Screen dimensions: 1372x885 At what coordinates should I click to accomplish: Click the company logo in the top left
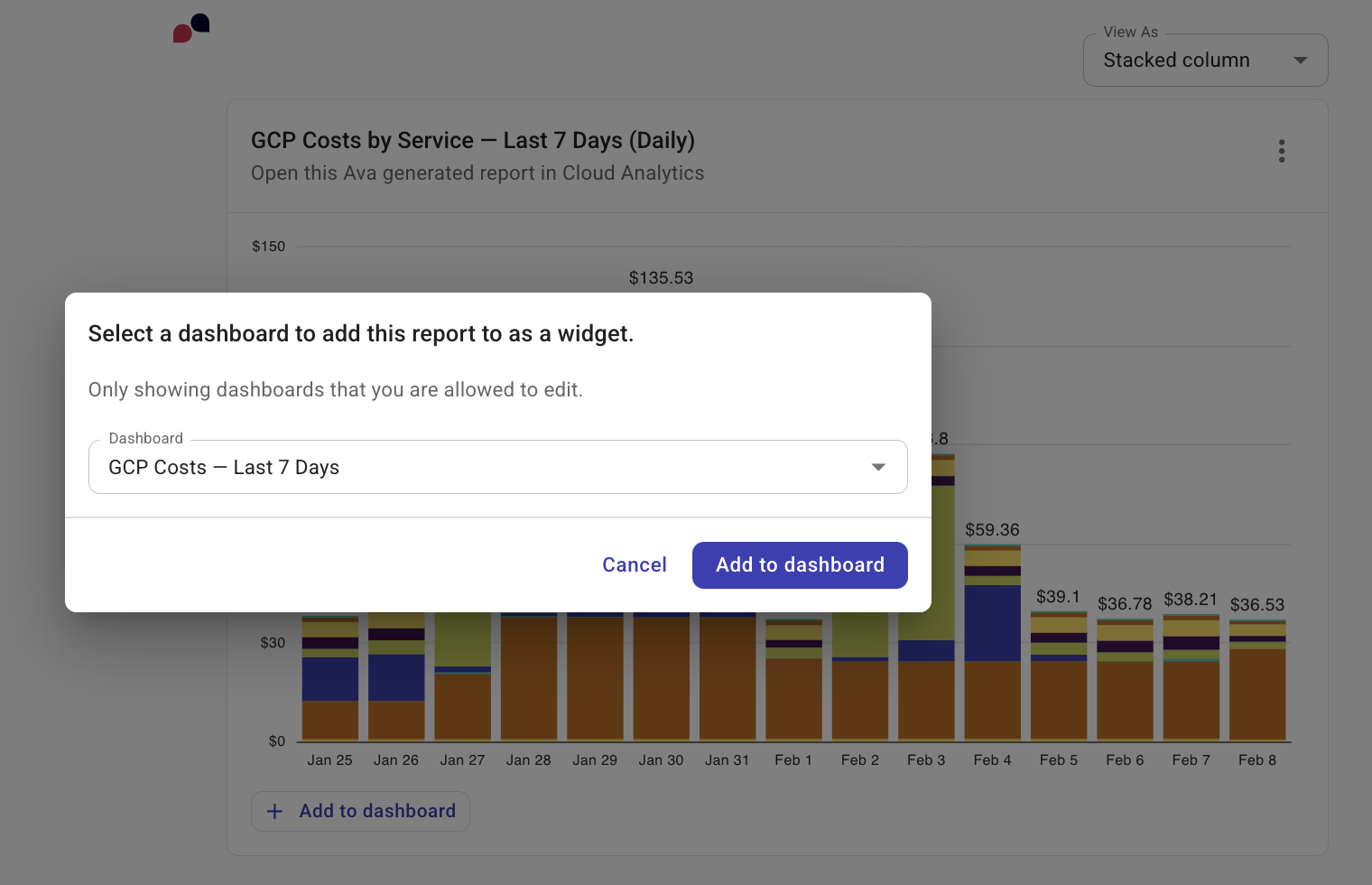click(190, 28)
